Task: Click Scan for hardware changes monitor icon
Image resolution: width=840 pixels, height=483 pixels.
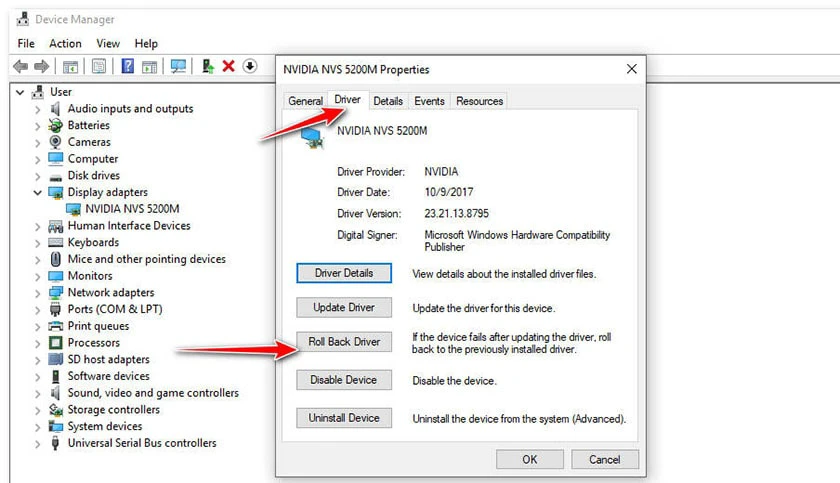Action: click(x=178, y=66)
